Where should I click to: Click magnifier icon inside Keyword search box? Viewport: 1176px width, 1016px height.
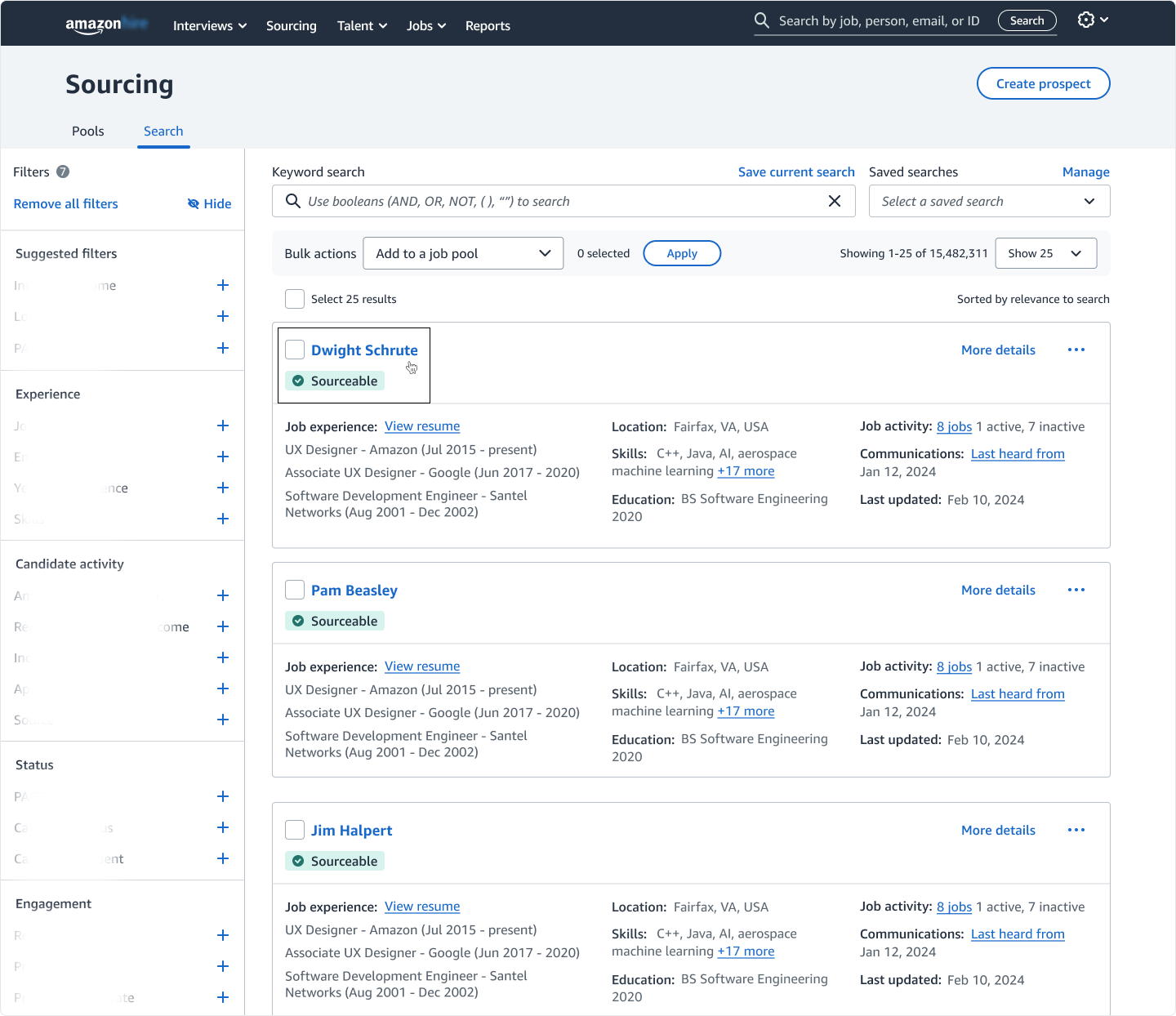[292, 201]
